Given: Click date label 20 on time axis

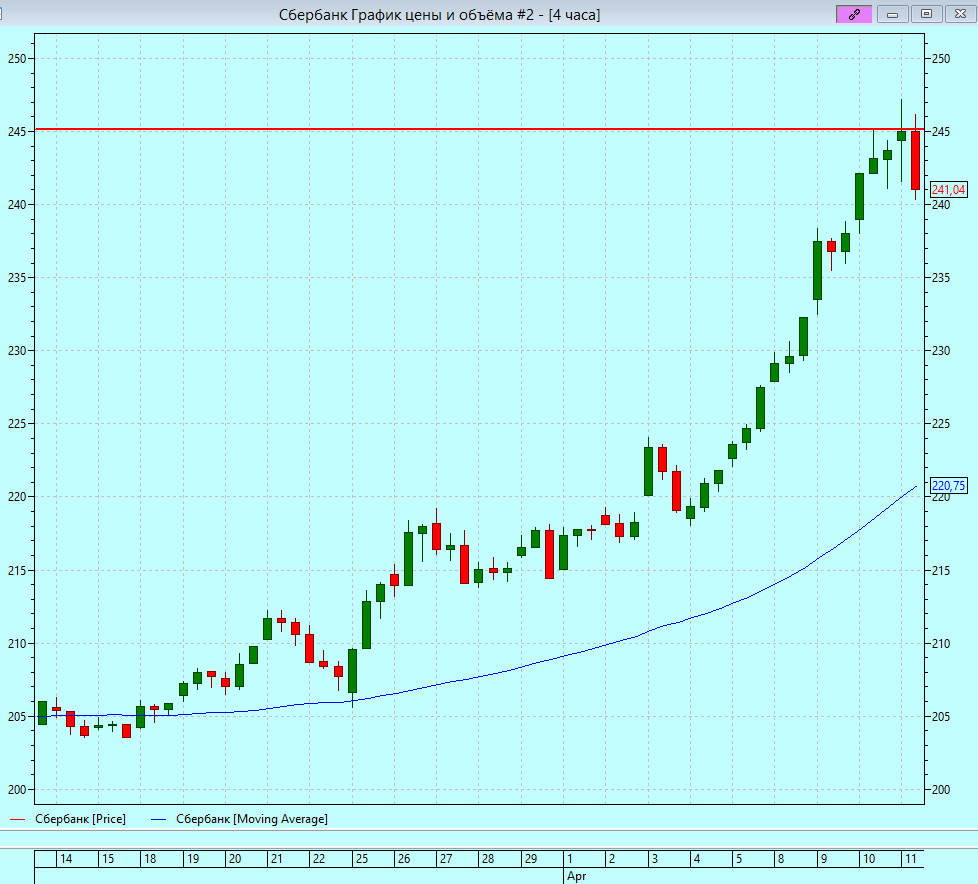Looking at the screenshot, I should point(235,859).
